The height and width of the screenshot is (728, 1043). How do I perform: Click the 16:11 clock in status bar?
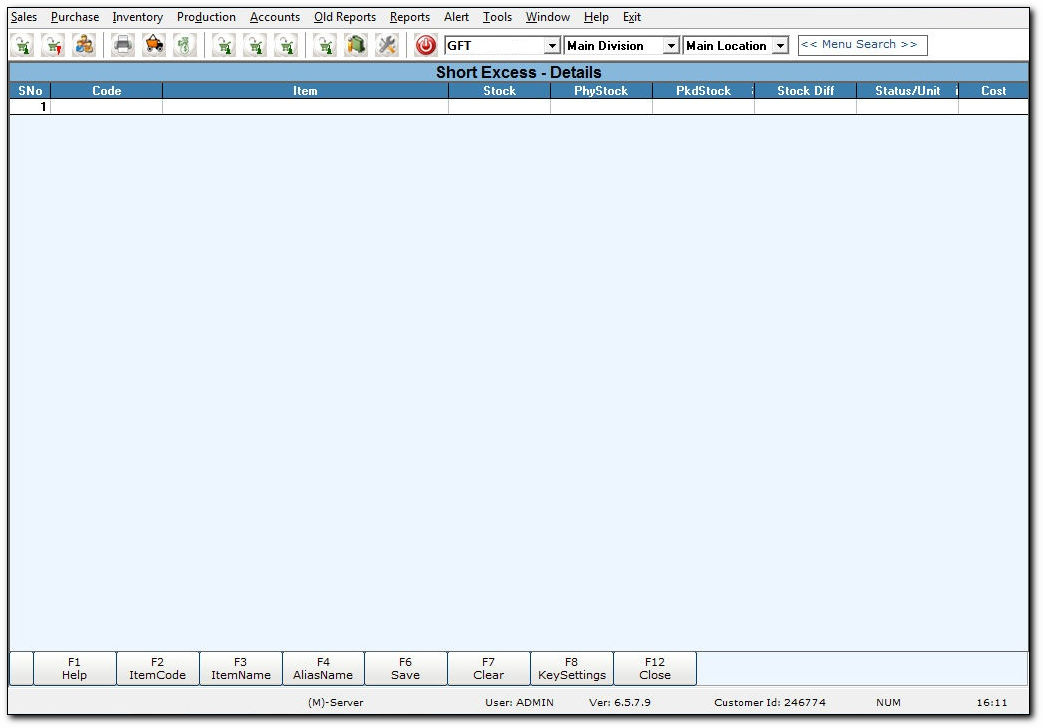pyautogui.click(x=992, y=702)
